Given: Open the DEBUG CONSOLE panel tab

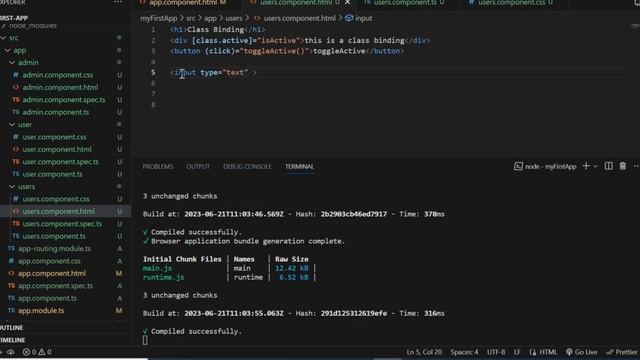Looking at the screenshot, I should (247, 167).
